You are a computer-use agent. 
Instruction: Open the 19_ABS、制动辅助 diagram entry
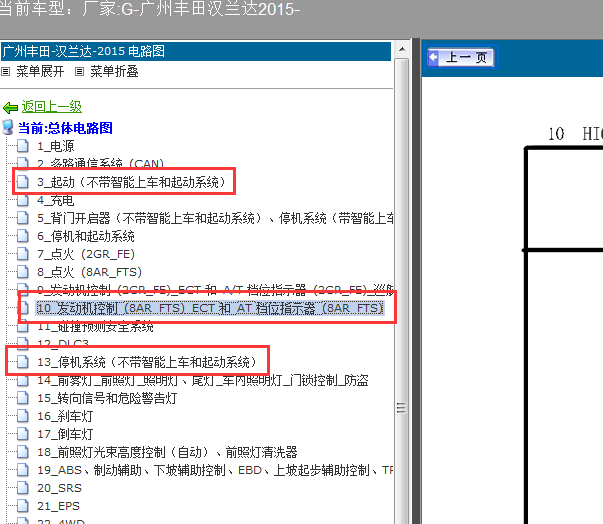coord(215,470)
